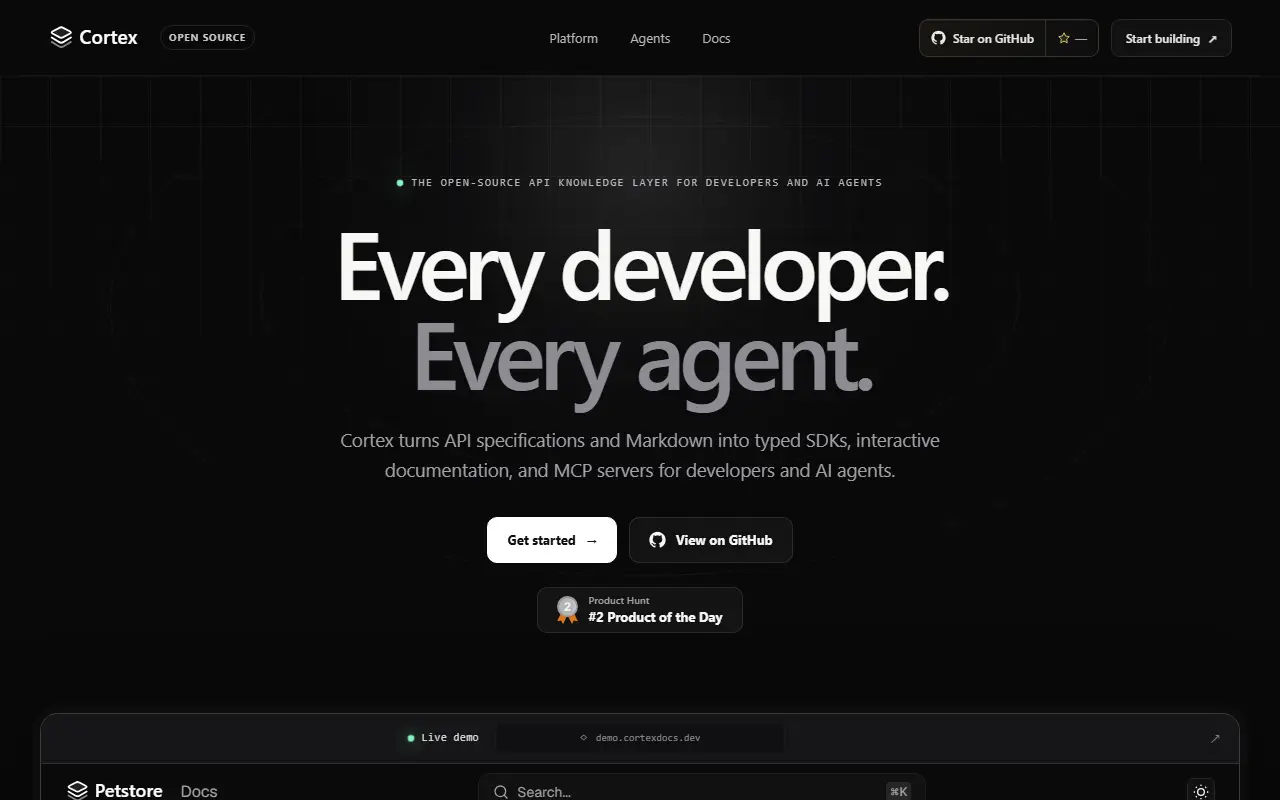Open the Petstore Docs tab
This screenshot has height=800, width=1280.
tap(199, 791)
